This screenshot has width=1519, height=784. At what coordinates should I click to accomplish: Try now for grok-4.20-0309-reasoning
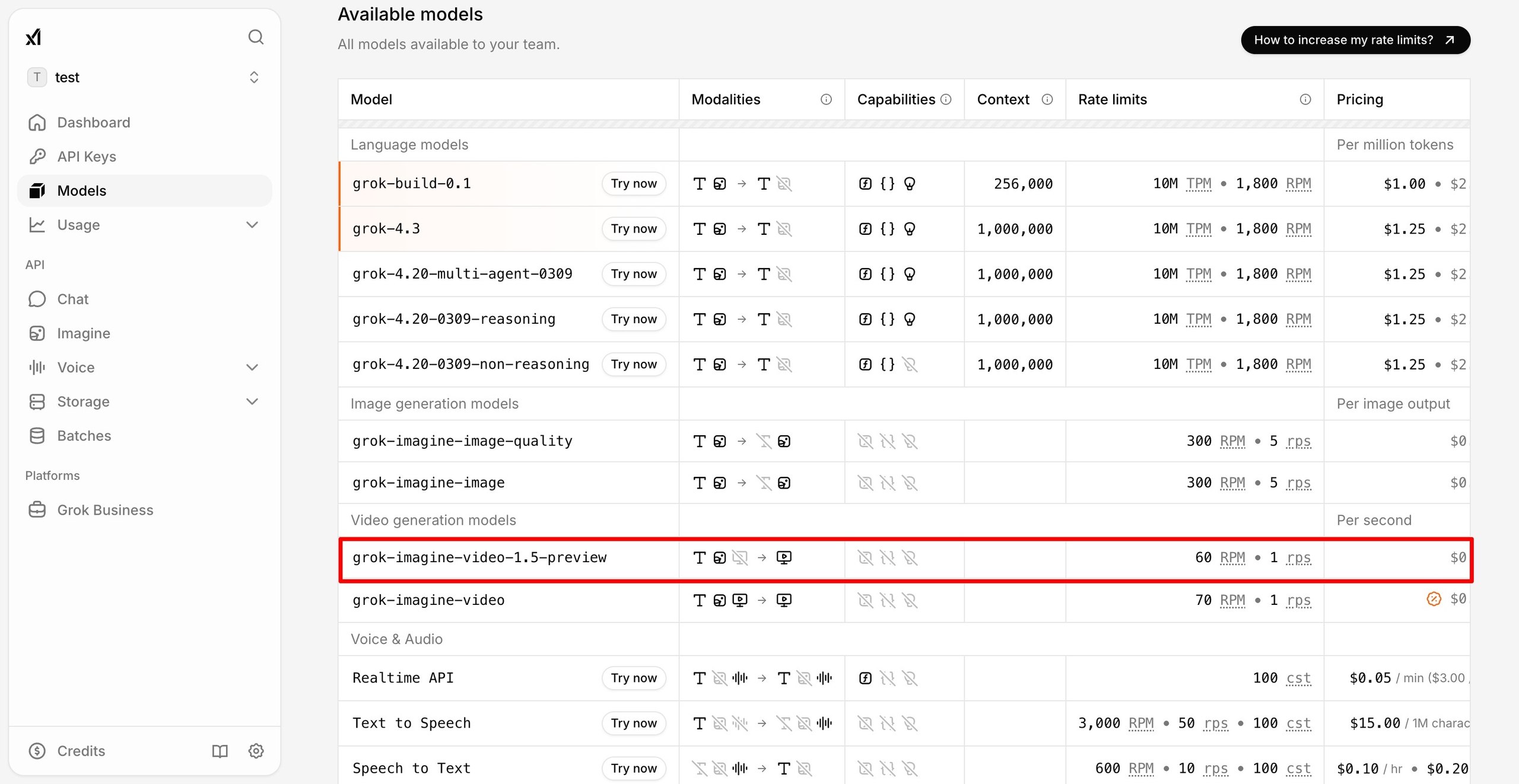pos(634,319)
